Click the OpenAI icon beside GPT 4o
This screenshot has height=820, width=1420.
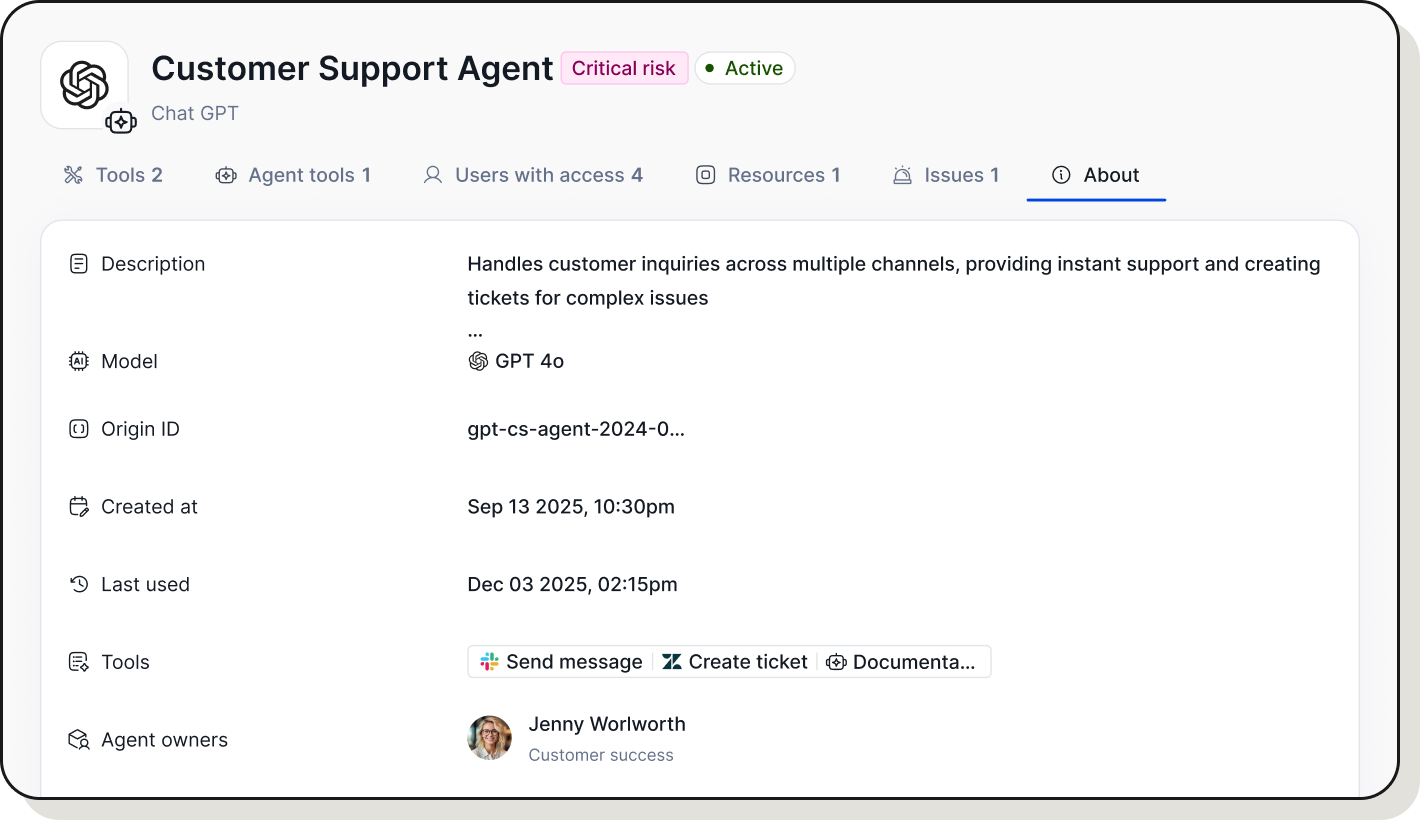tap(478, 361)
